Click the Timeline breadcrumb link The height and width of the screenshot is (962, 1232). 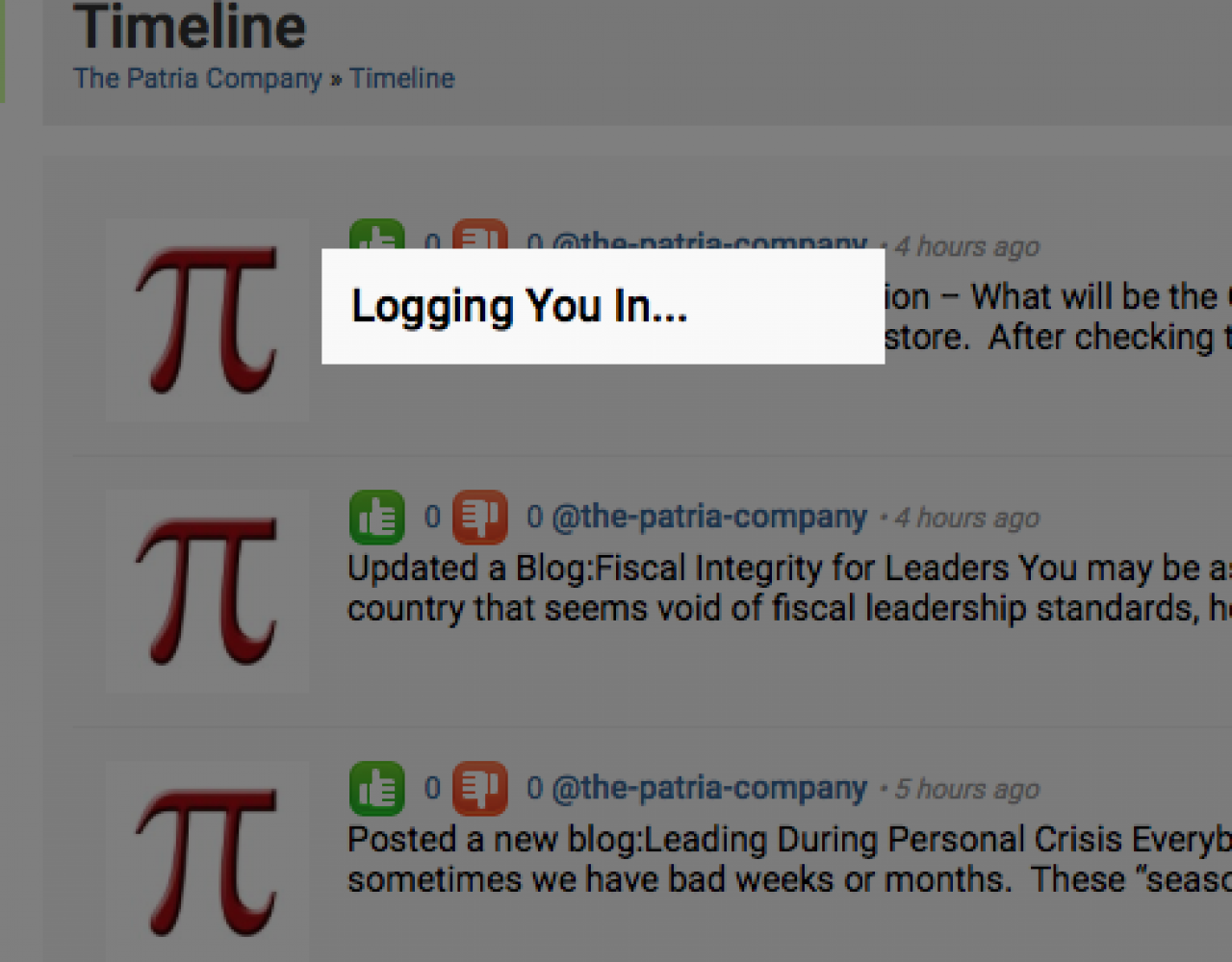pyautogui.click(x=401, y=79)
